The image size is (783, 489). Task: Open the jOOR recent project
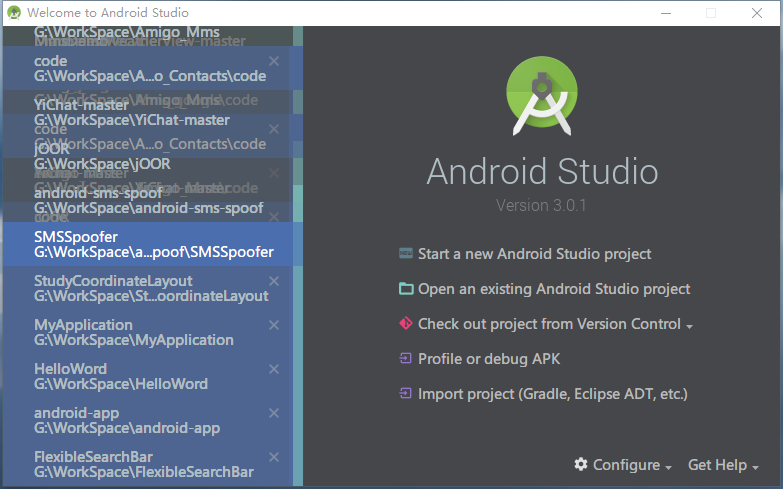148,156
